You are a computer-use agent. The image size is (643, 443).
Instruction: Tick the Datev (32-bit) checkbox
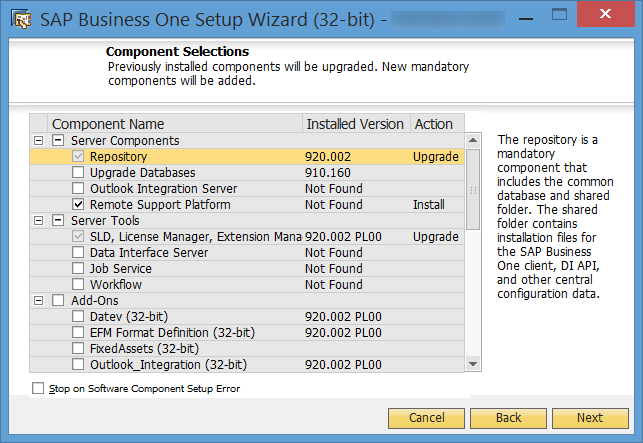[x=78, y=316]
